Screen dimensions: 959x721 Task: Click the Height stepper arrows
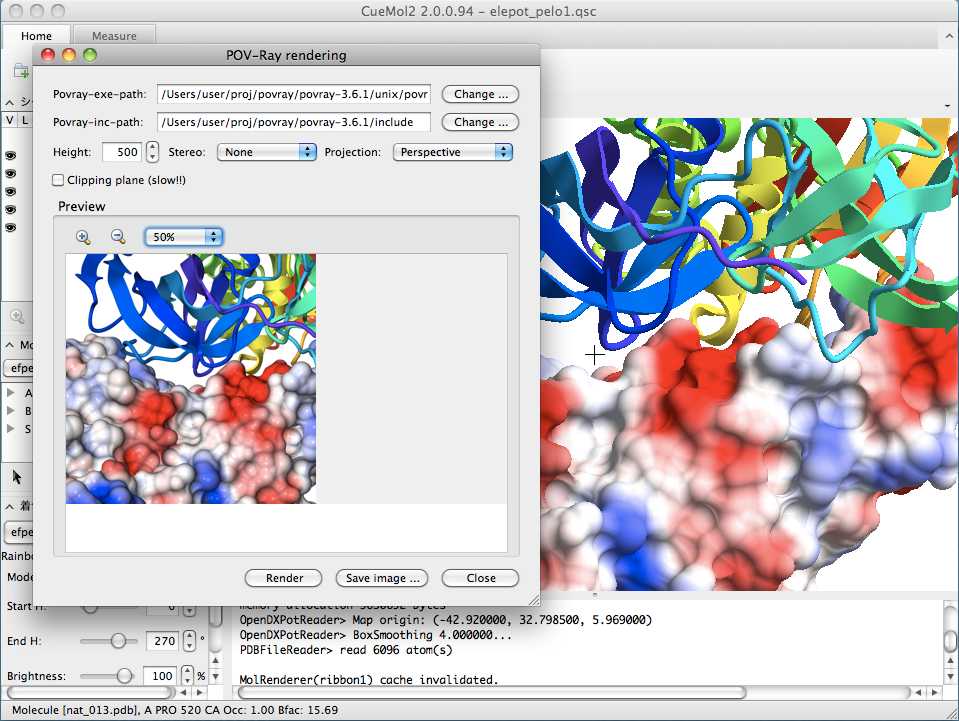click(x=152, y=152)
